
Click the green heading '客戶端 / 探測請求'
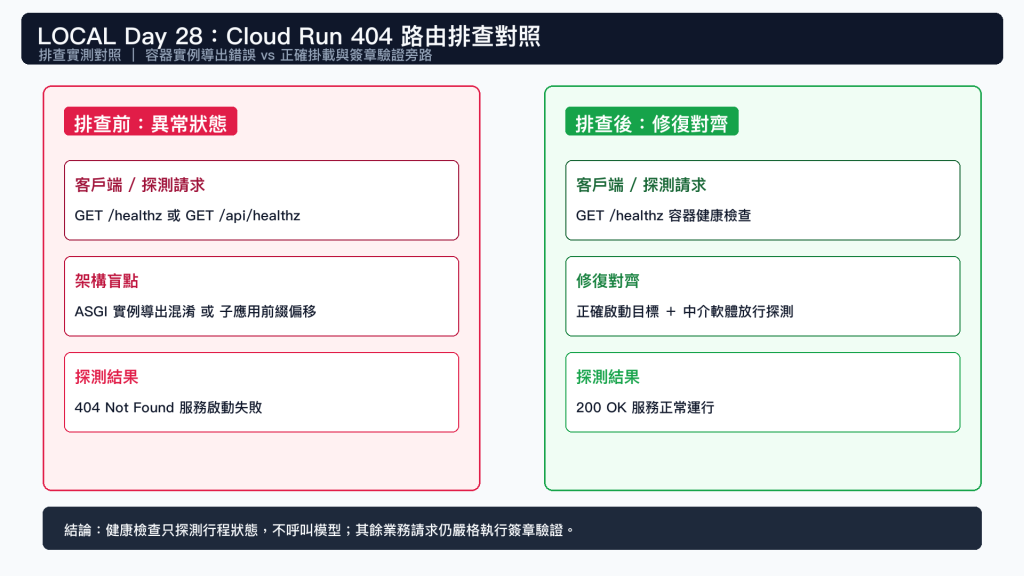[641, 185]
